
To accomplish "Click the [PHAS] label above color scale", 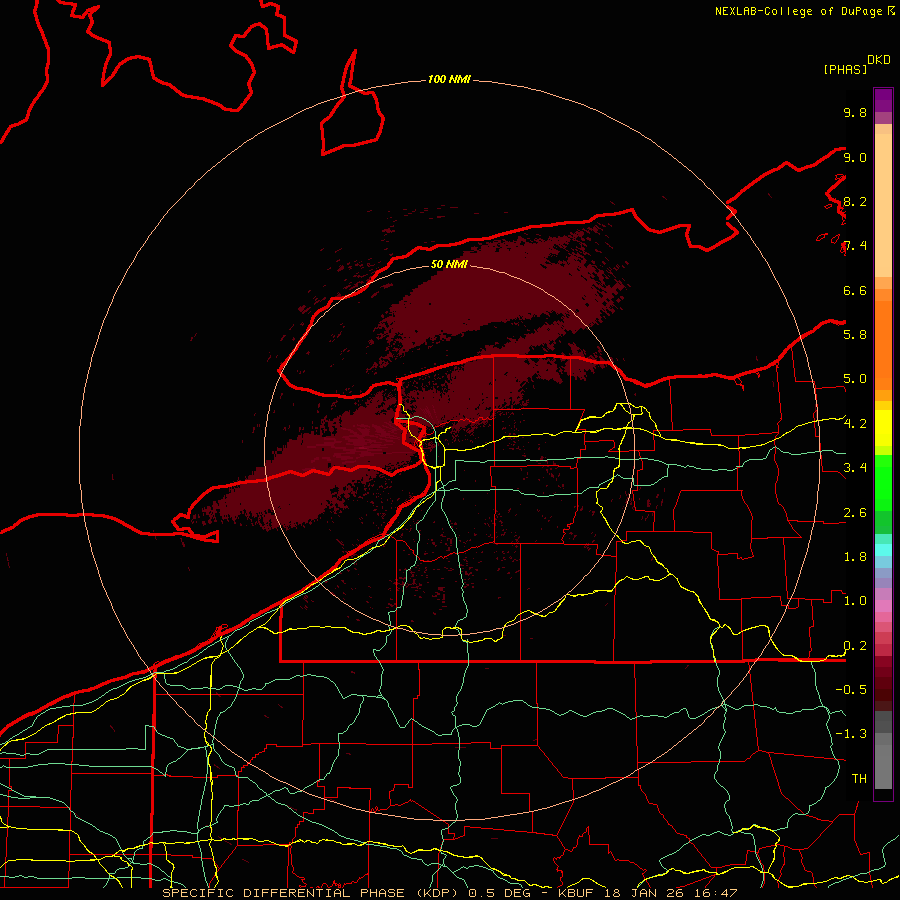I will coord(845,70).
